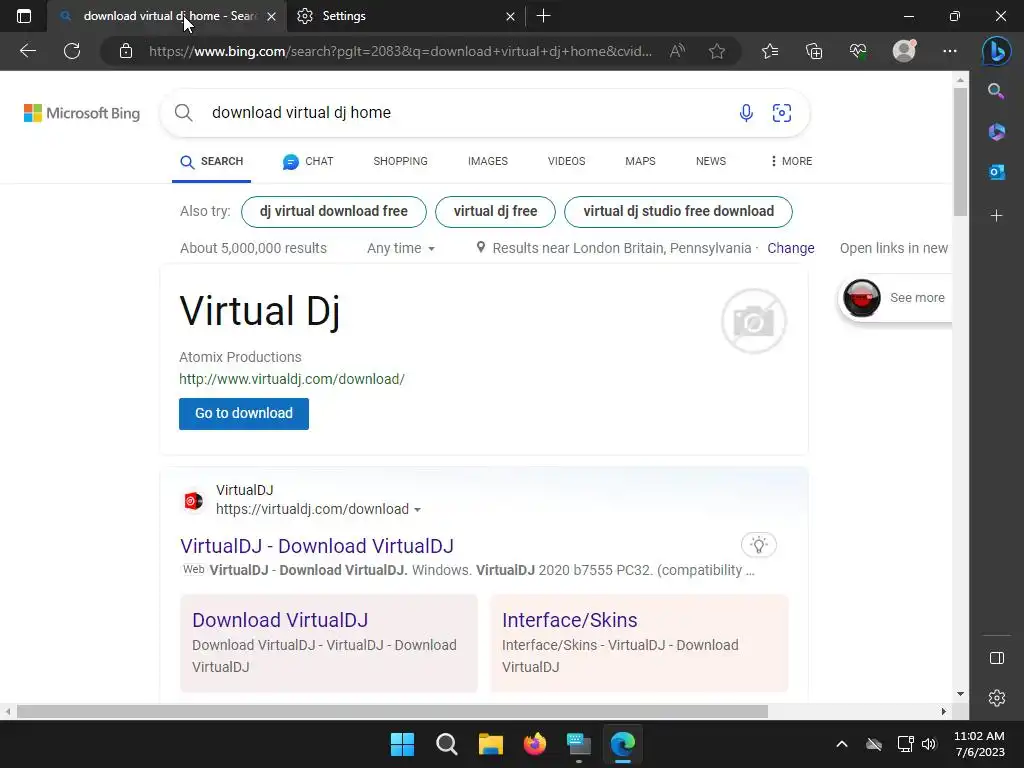Search using an image camera icon
Image resolution: width=1024 pixels, height=768 pixels.
point(782,113)
